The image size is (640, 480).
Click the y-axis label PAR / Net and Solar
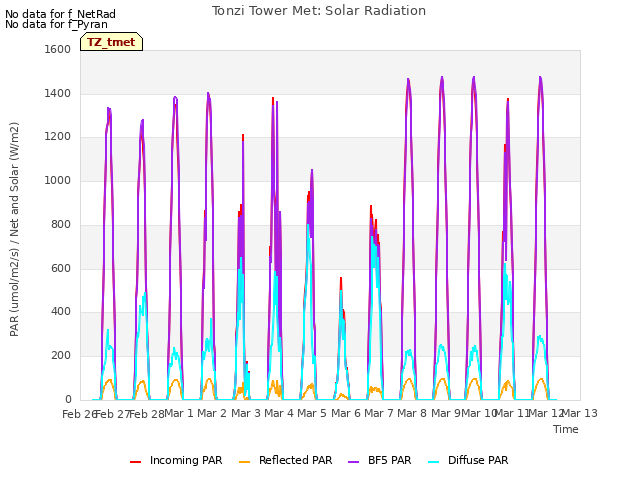point(14,229)
